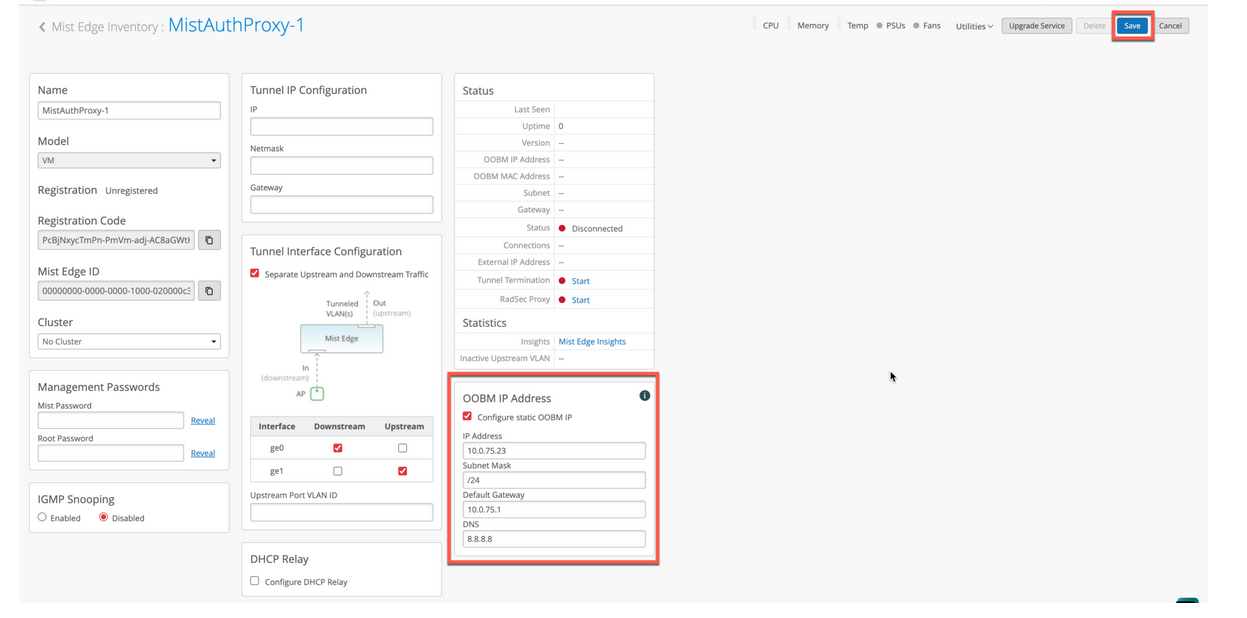
Task: Focus the Tunnel IP field
Action: [x=342, y=126]
